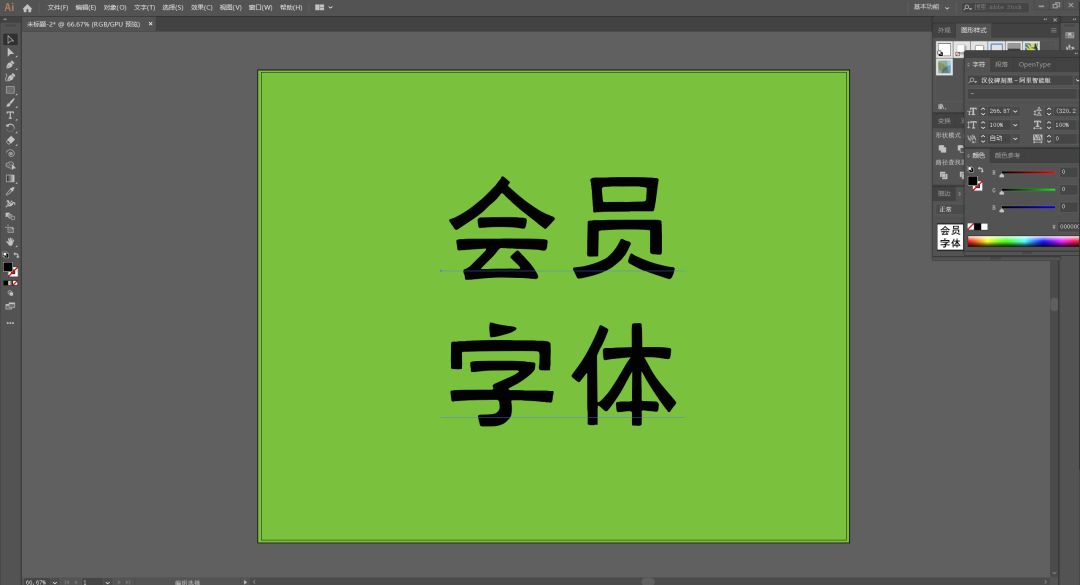This screenshot has width=1080, height=585.
Task: Switch to the 外观 panel tab
Action: click(944, 30)
